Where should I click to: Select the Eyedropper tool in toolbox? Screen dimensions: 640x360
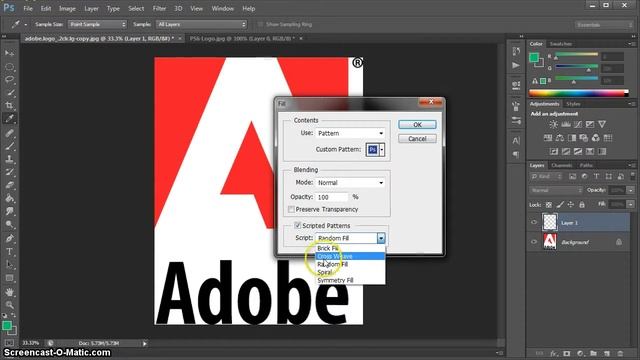9,119
